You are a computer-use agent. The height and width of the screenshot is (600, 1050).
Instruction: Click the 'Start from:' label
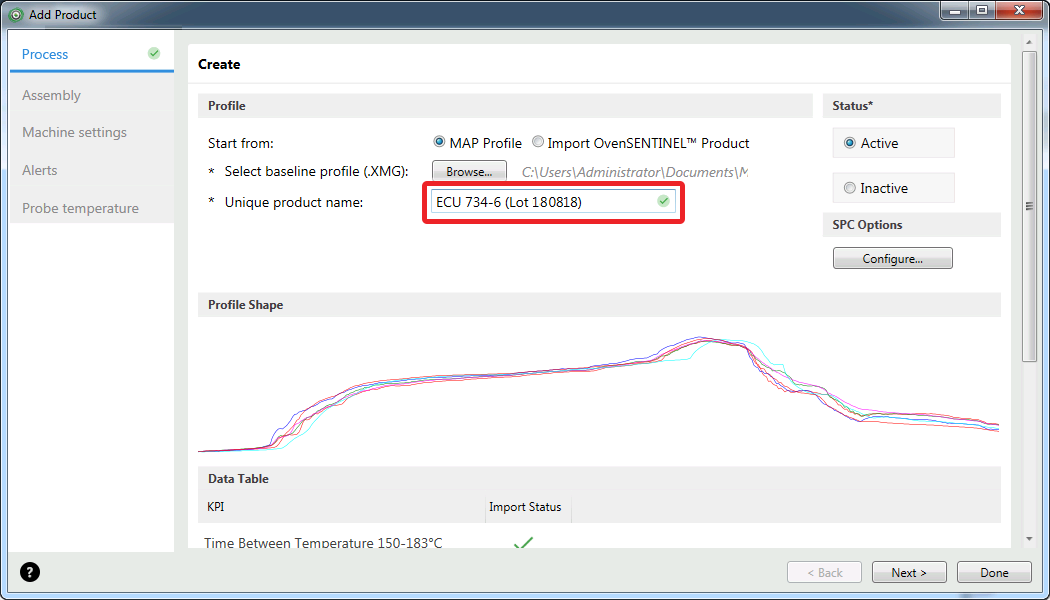(241, 143)
